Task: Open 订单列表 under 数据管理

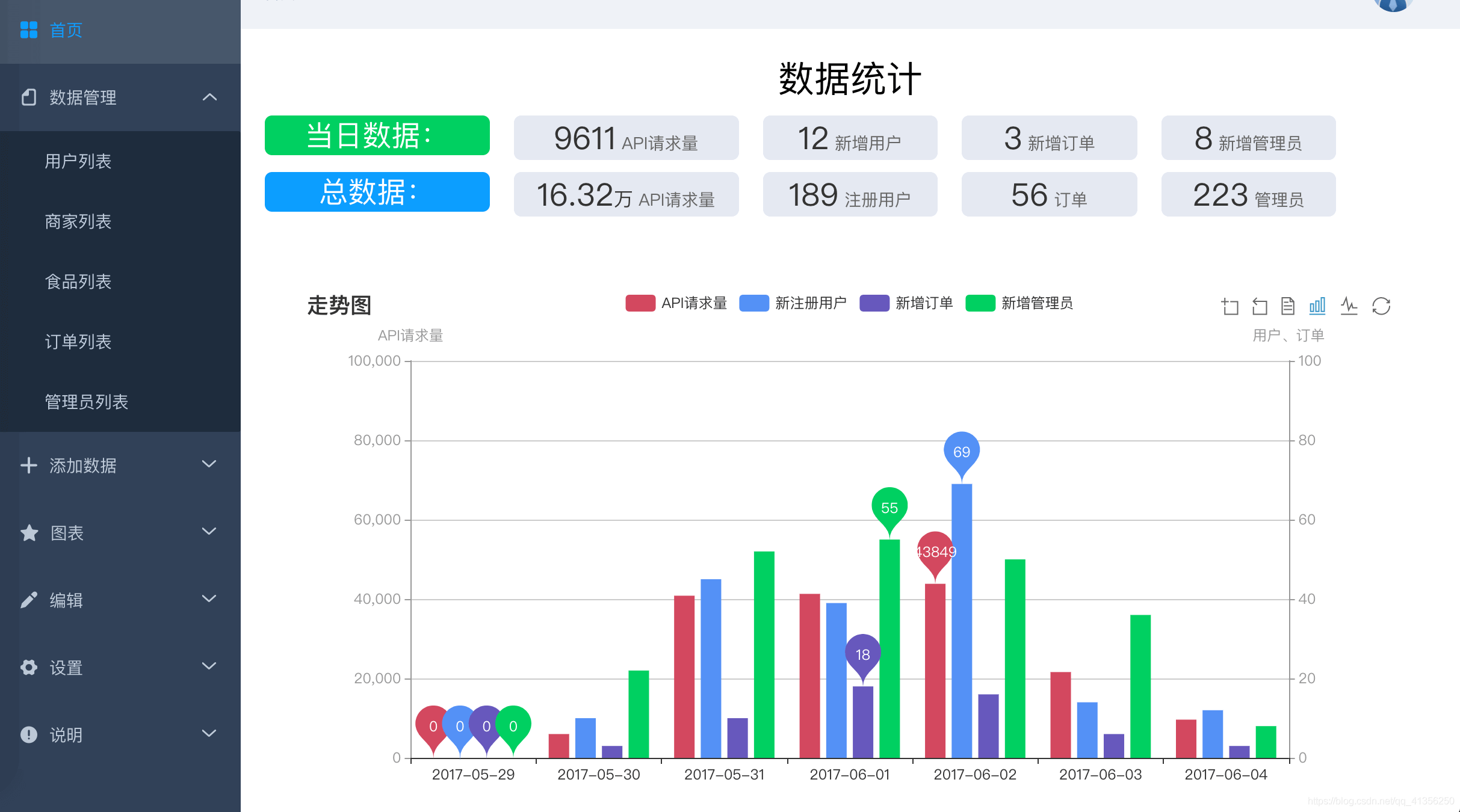Action: [77, 342]
